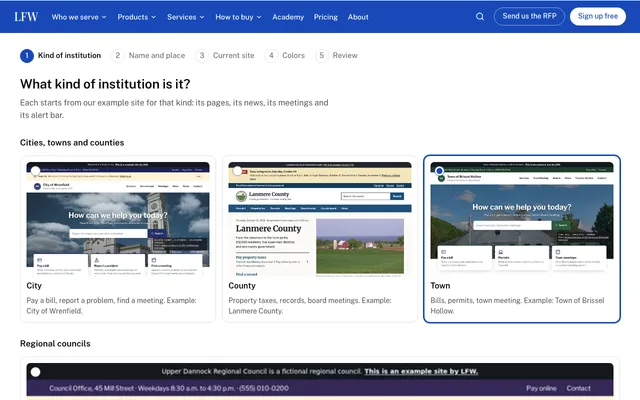The height and width of the screenshot is (400, 640).
Task: Click the County card description text
Action: coord(310,306)
